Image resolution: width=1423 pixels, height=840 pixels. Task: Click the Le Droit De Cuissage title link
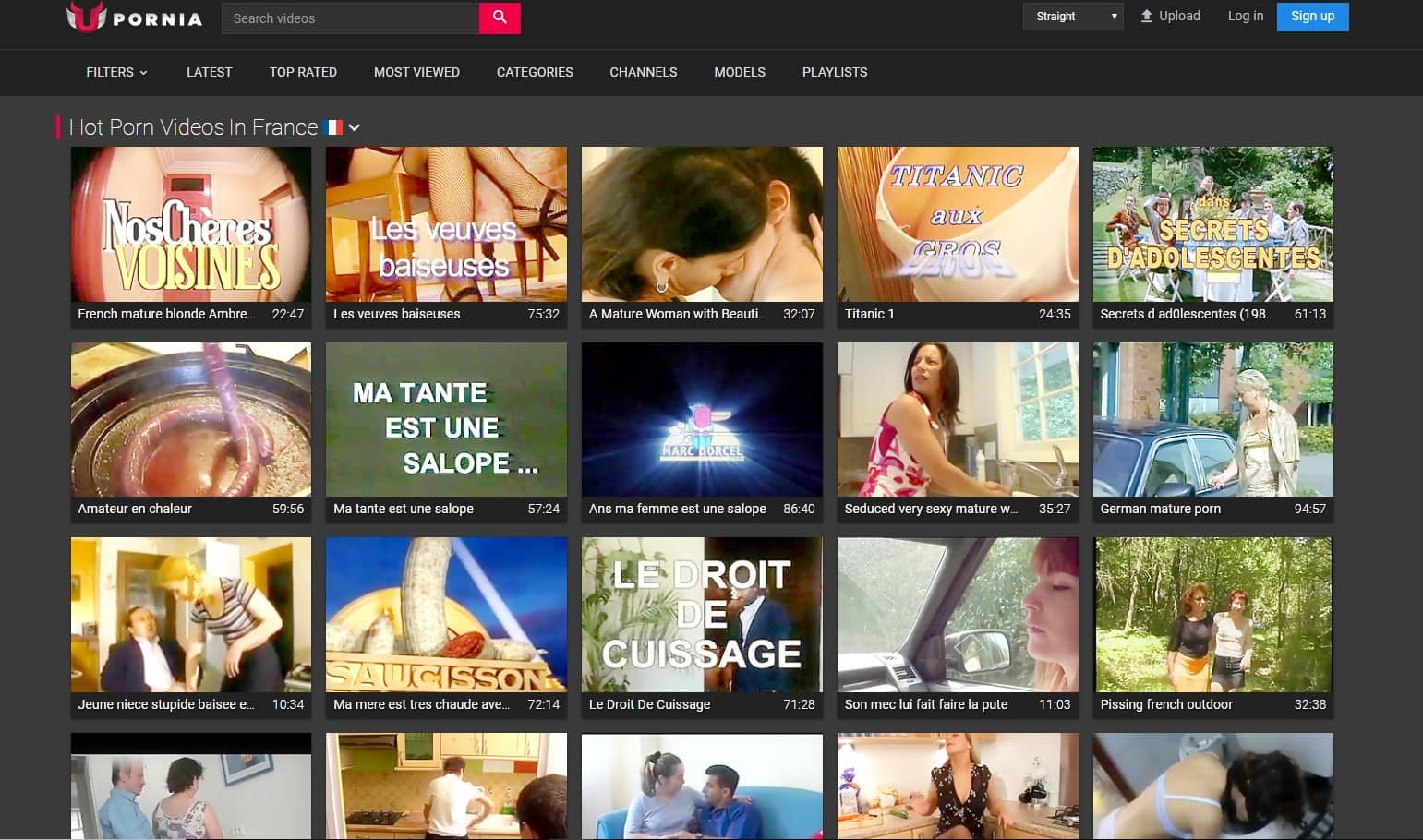pos(650,704)
